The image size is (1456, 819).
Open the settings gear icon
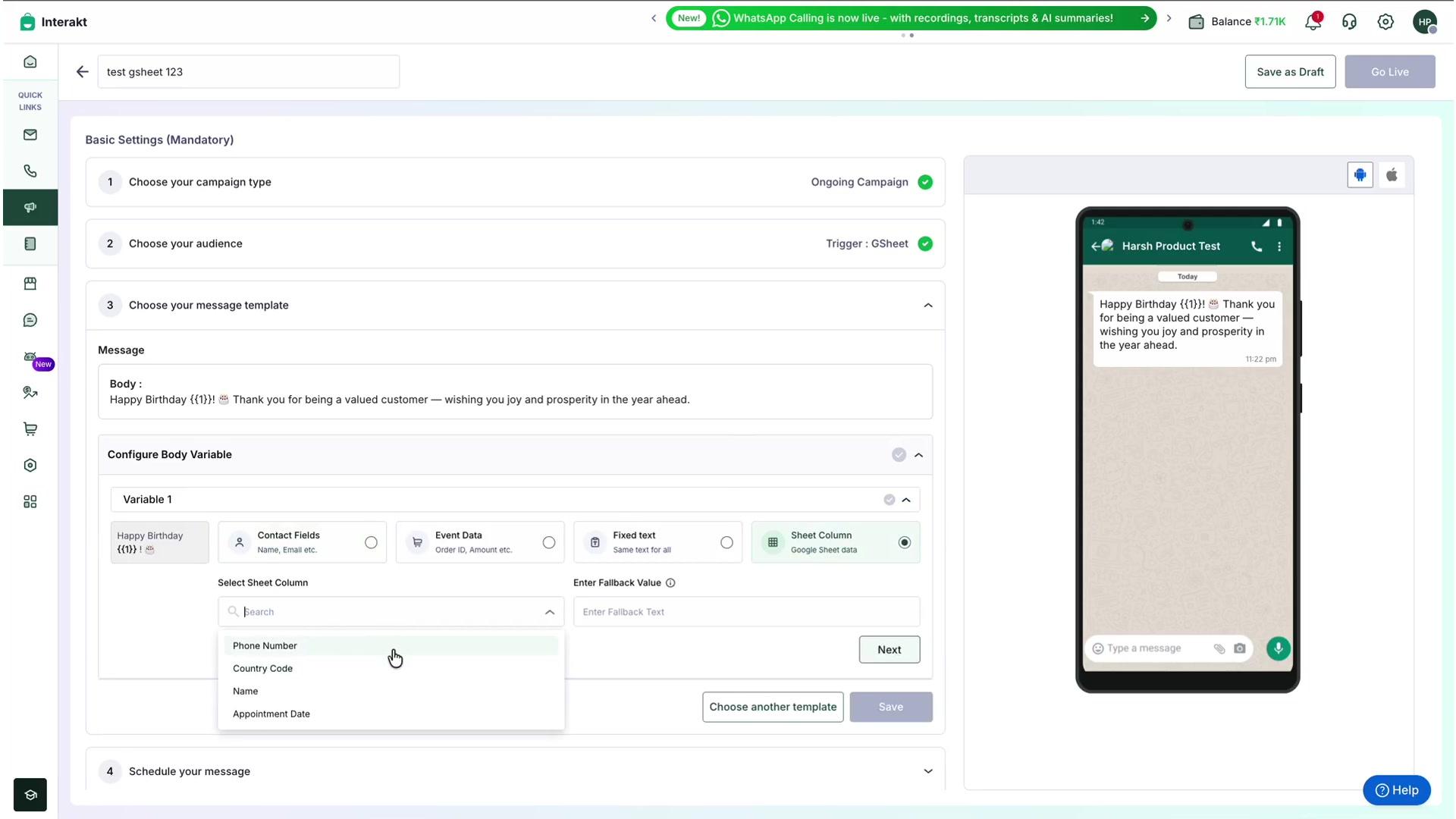(1385, 22)
